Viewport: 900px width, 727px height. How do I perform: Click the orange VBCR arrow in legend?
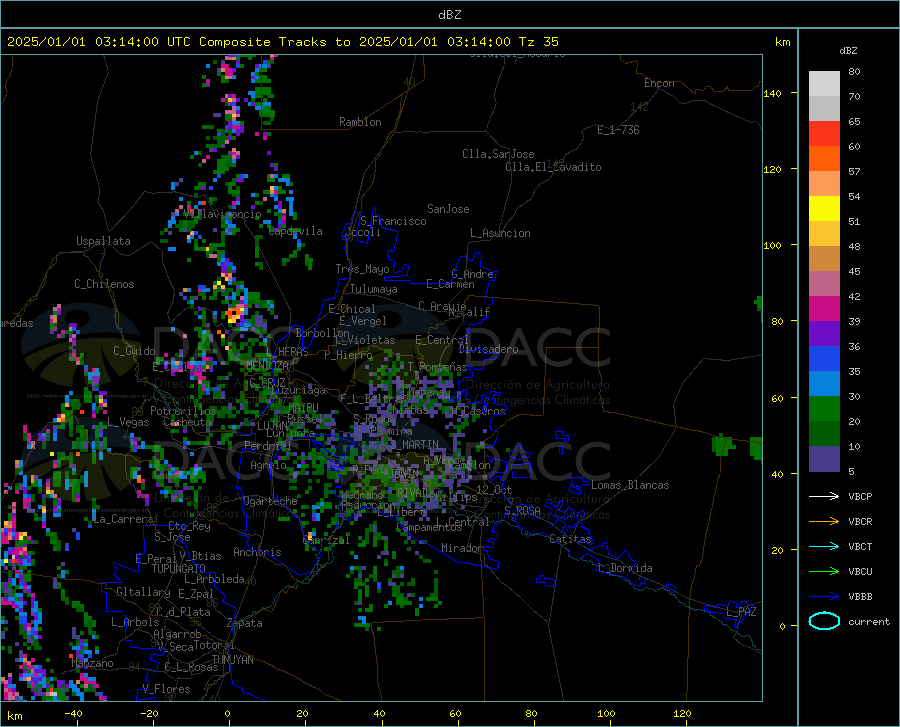[824, 522]
